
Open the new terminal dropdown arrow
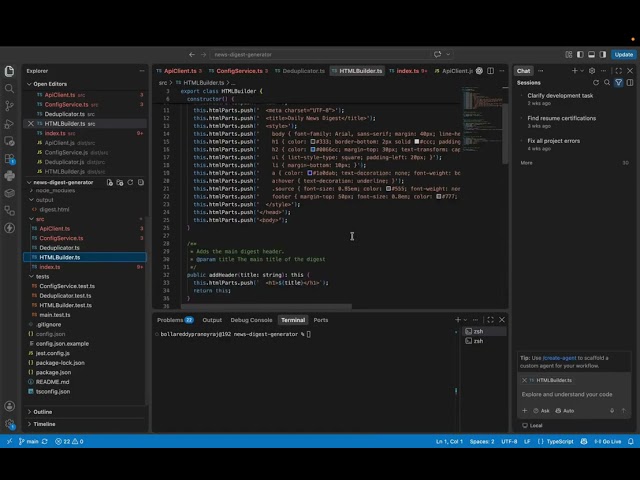465,320
